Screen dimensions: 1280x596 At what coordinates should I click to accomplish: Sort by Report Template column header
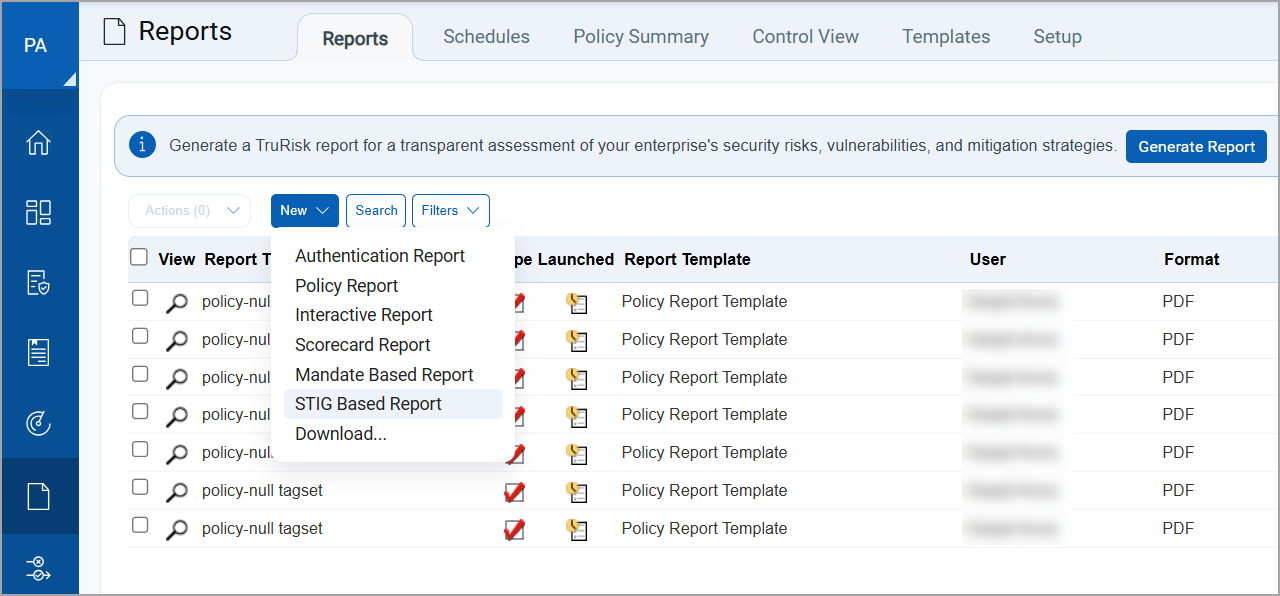coord(687,259)
